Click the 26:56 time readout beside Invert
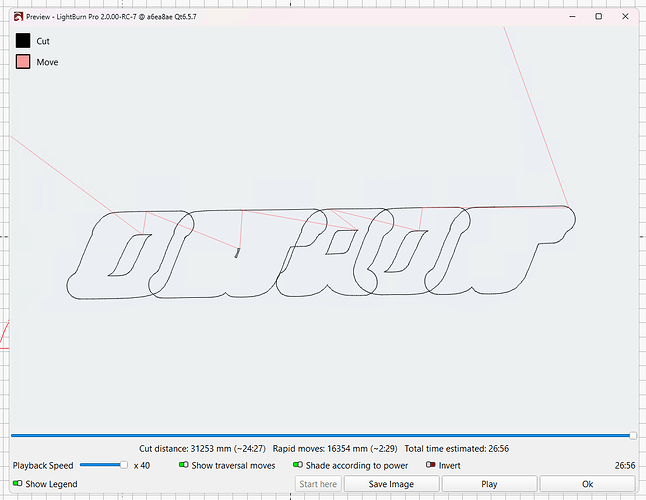646x500 pixels. click(x=625, y=465)
